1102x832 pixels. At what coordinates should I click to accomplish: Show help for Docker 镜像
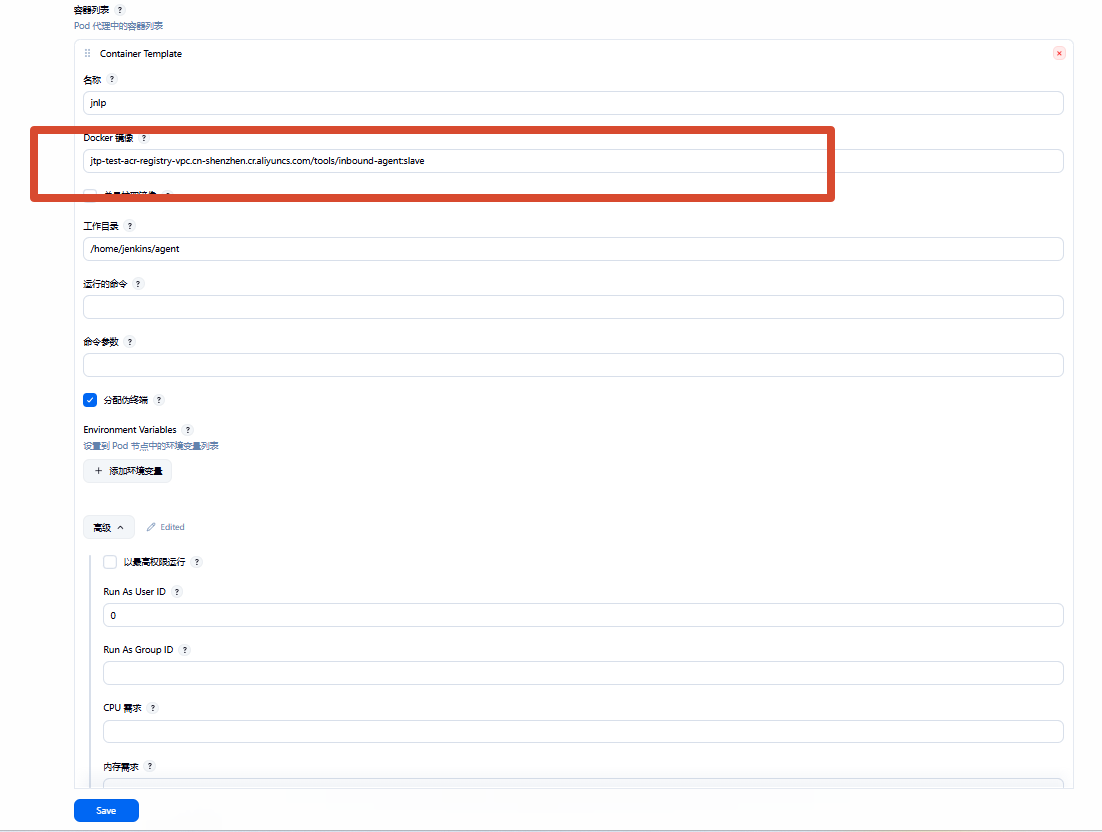(144, 138)
